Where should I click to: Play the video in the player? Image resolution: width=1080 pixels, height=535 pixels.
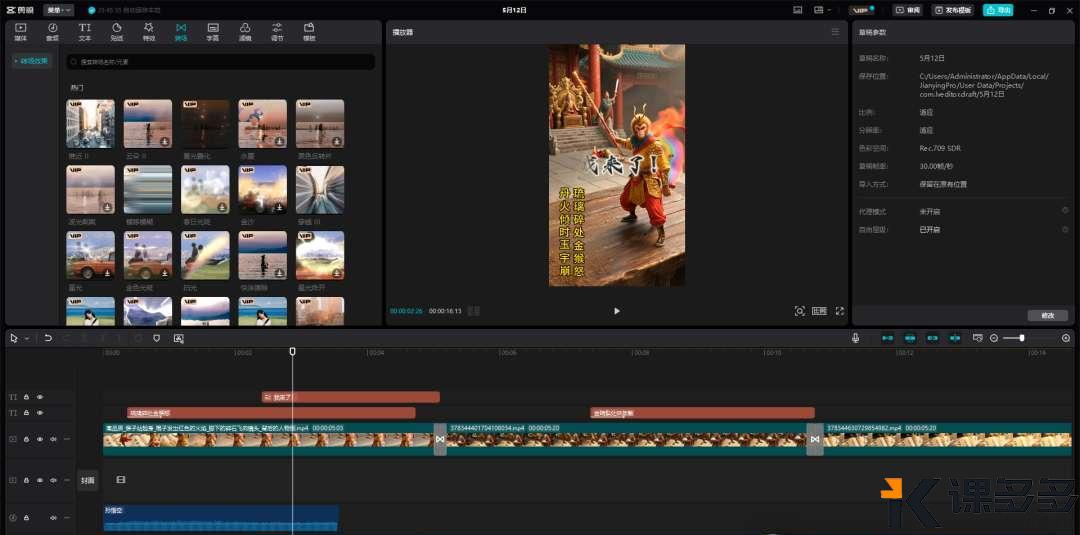pyautogui.click(x=616, y=311)
